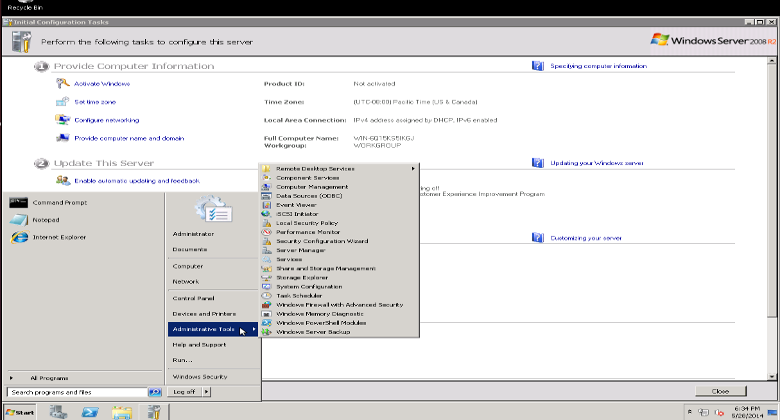780x420 pixels.
Task: Expand the Administrative Tools submenu arrow
Action: click(x=254, y=329)
